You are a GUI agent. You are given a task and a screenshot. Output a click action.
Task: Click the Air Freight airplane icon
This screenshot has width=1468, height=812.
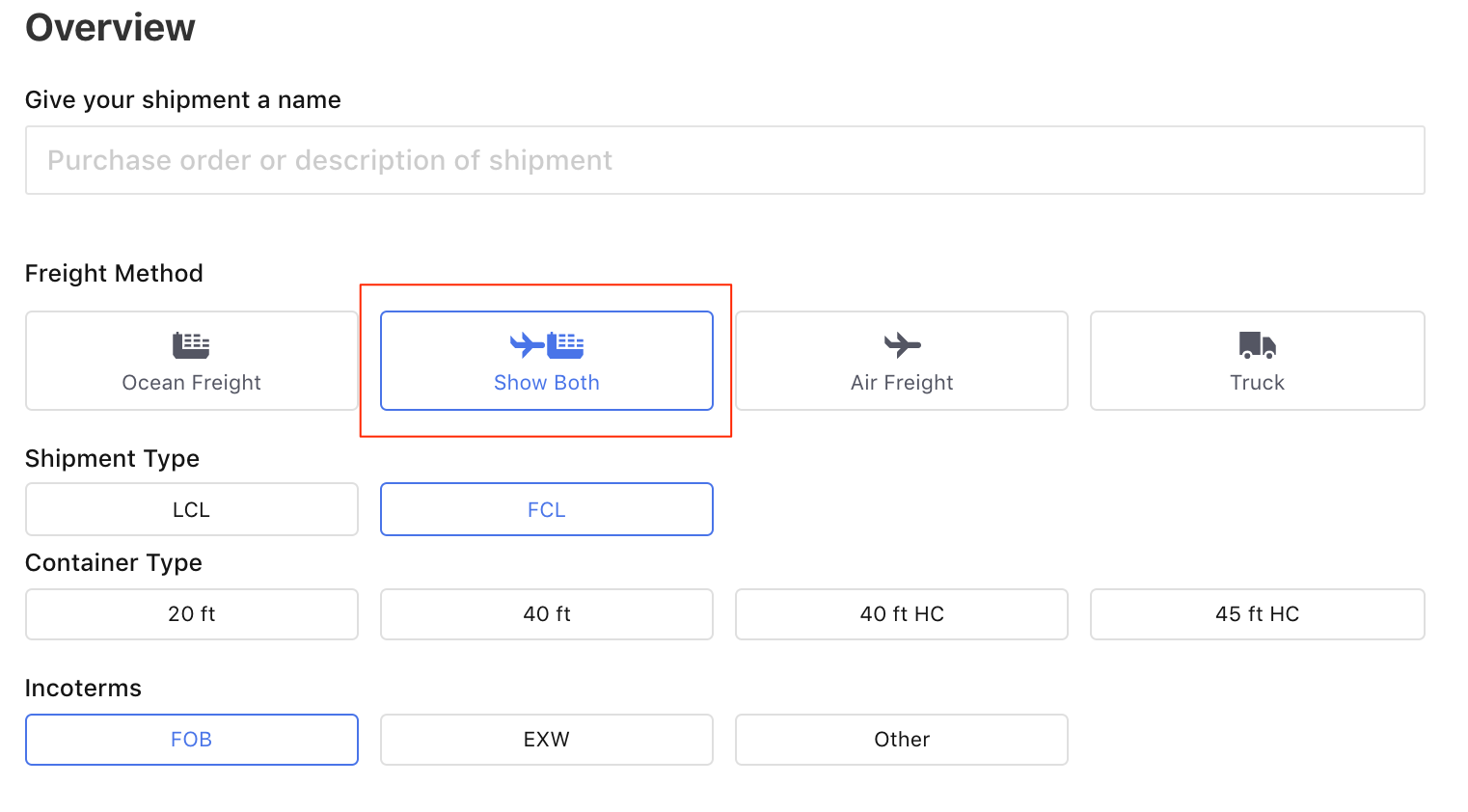coord(902,344)
